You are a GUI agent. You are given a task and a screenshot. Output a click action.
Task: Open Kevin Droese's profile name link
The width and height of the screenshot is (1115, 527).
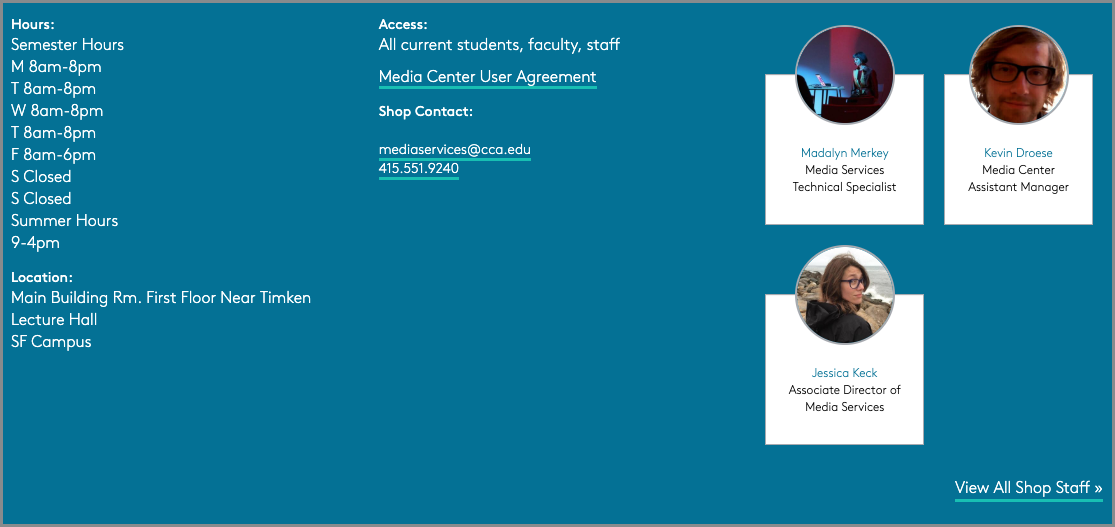click(1018, 153)
